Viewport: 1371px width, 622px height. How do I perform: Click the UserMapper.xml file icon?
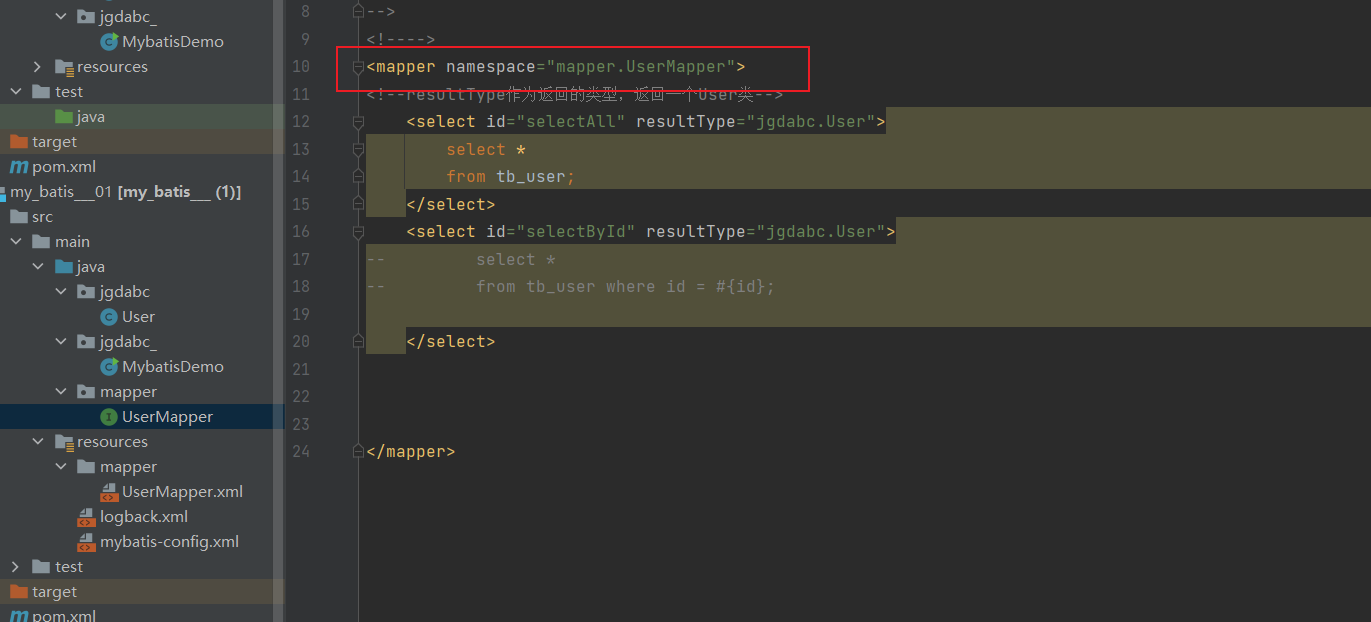click(109, 492)
